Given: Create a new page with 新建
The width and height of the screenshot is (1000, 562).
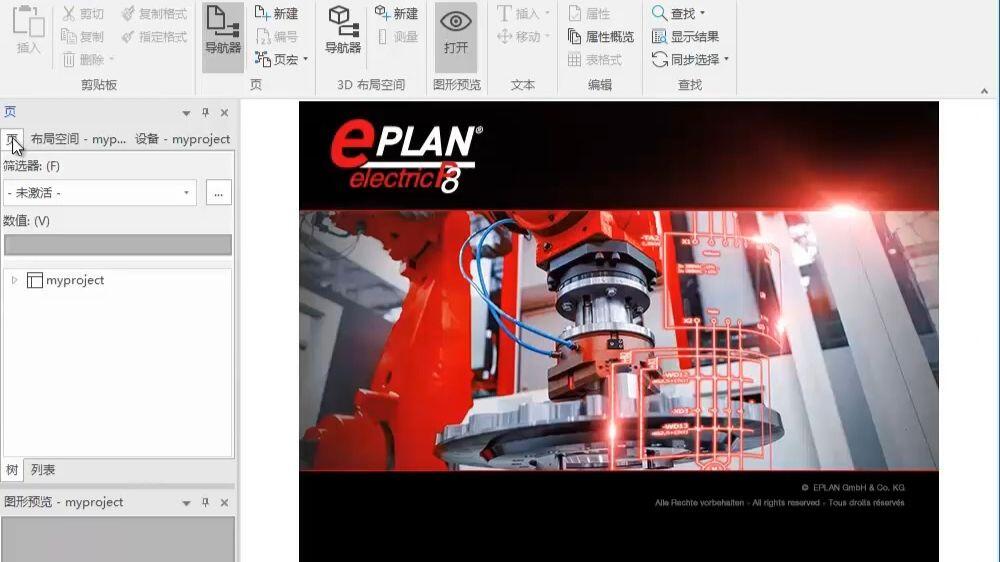Looking at the screenshot, I should click(x=276, y=13).
